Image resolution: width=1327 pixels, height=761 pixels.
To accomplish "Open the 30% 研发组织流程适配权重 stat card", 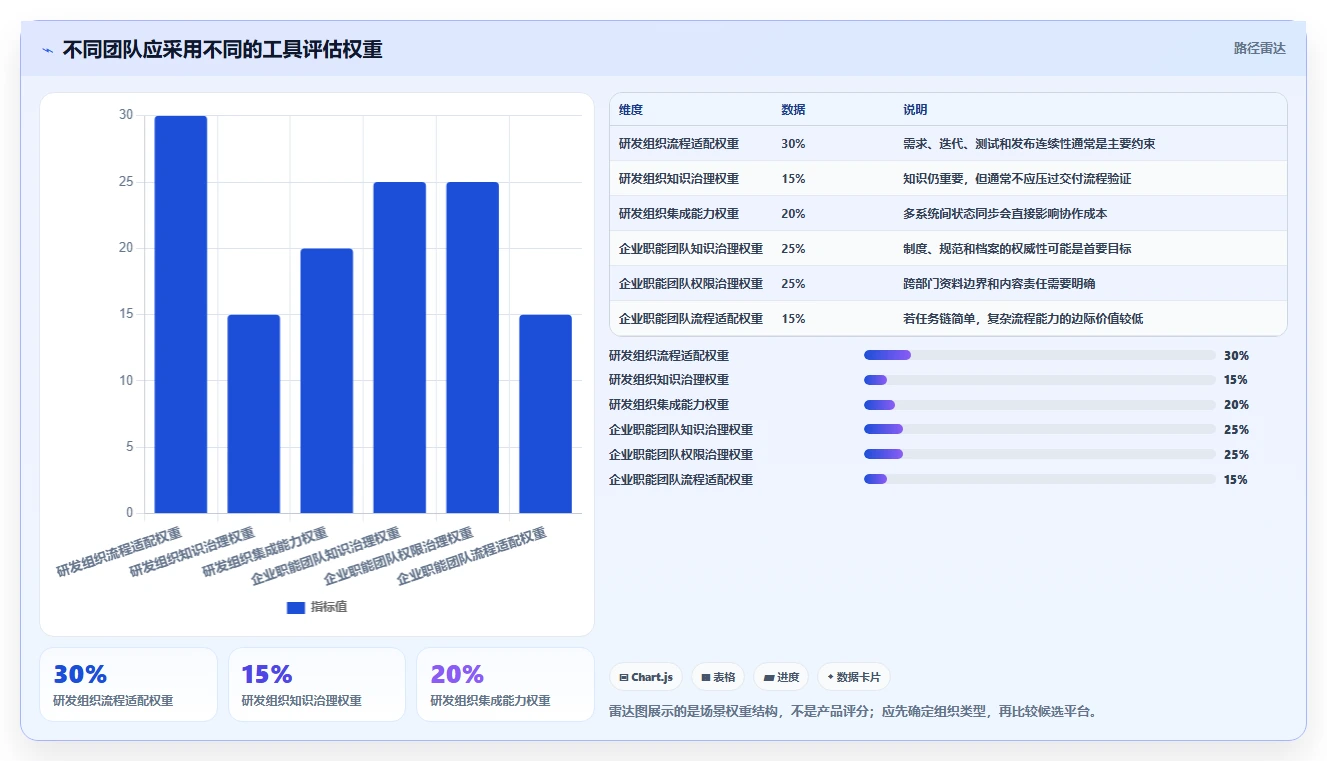I will 128,684.
